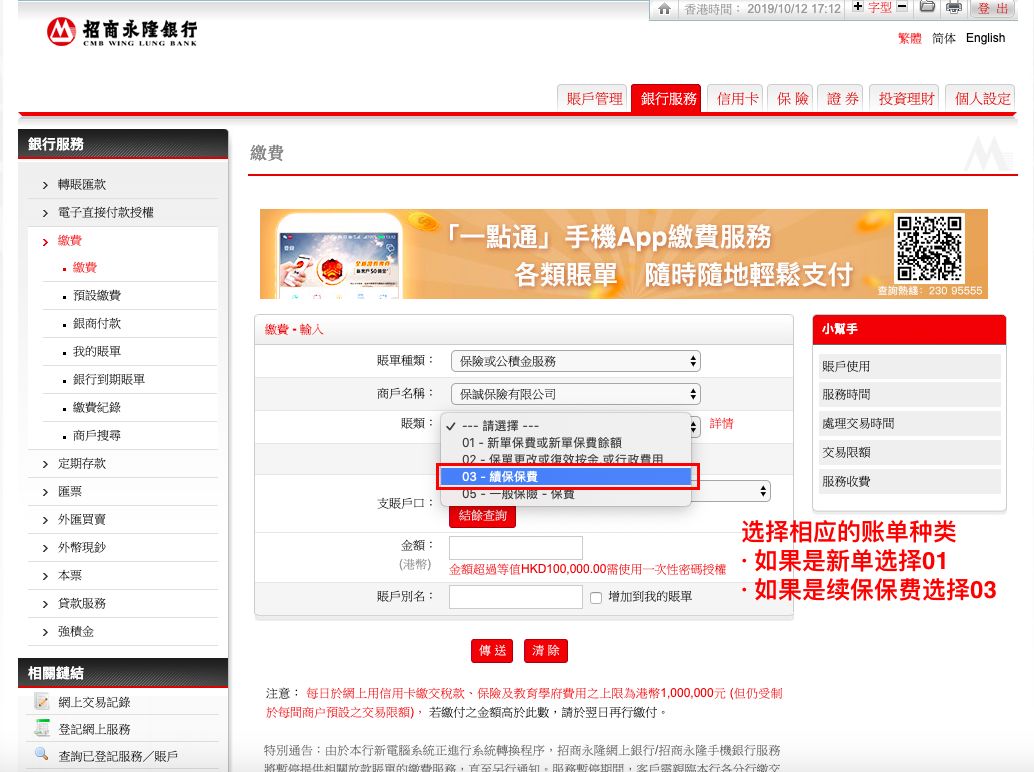
Task: Open the 詳情 details link
Action: click(721, 424)
